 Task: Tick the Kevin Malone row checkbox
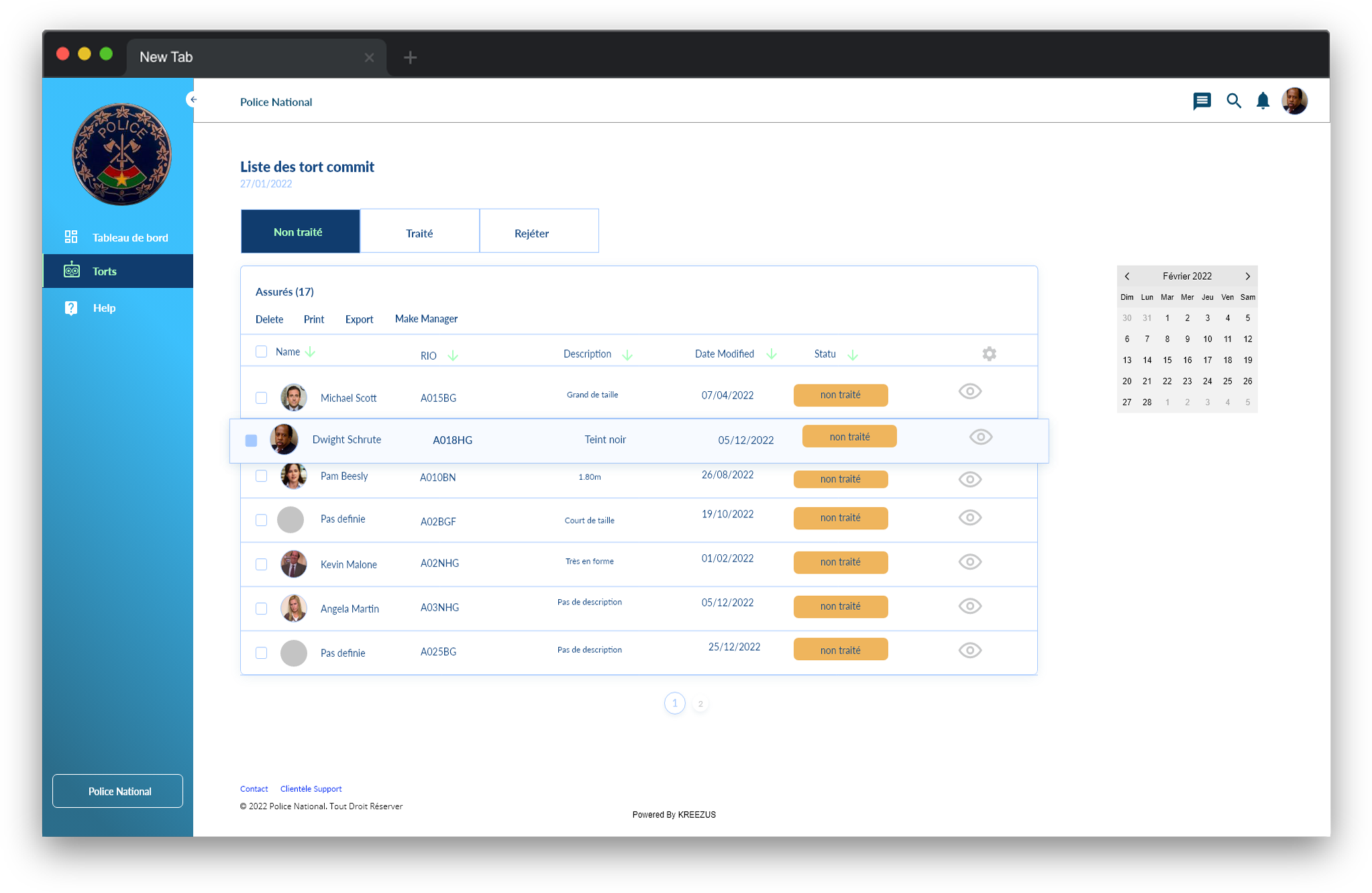pyautogui.click(x=261, y=564)
